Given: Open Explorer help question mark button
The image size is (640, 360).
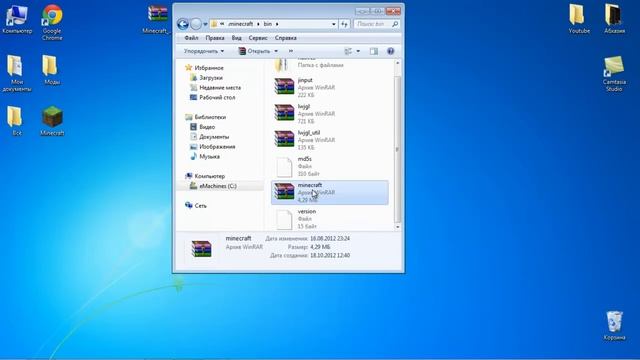Looking at the screenshot, I should click(390, 51).
